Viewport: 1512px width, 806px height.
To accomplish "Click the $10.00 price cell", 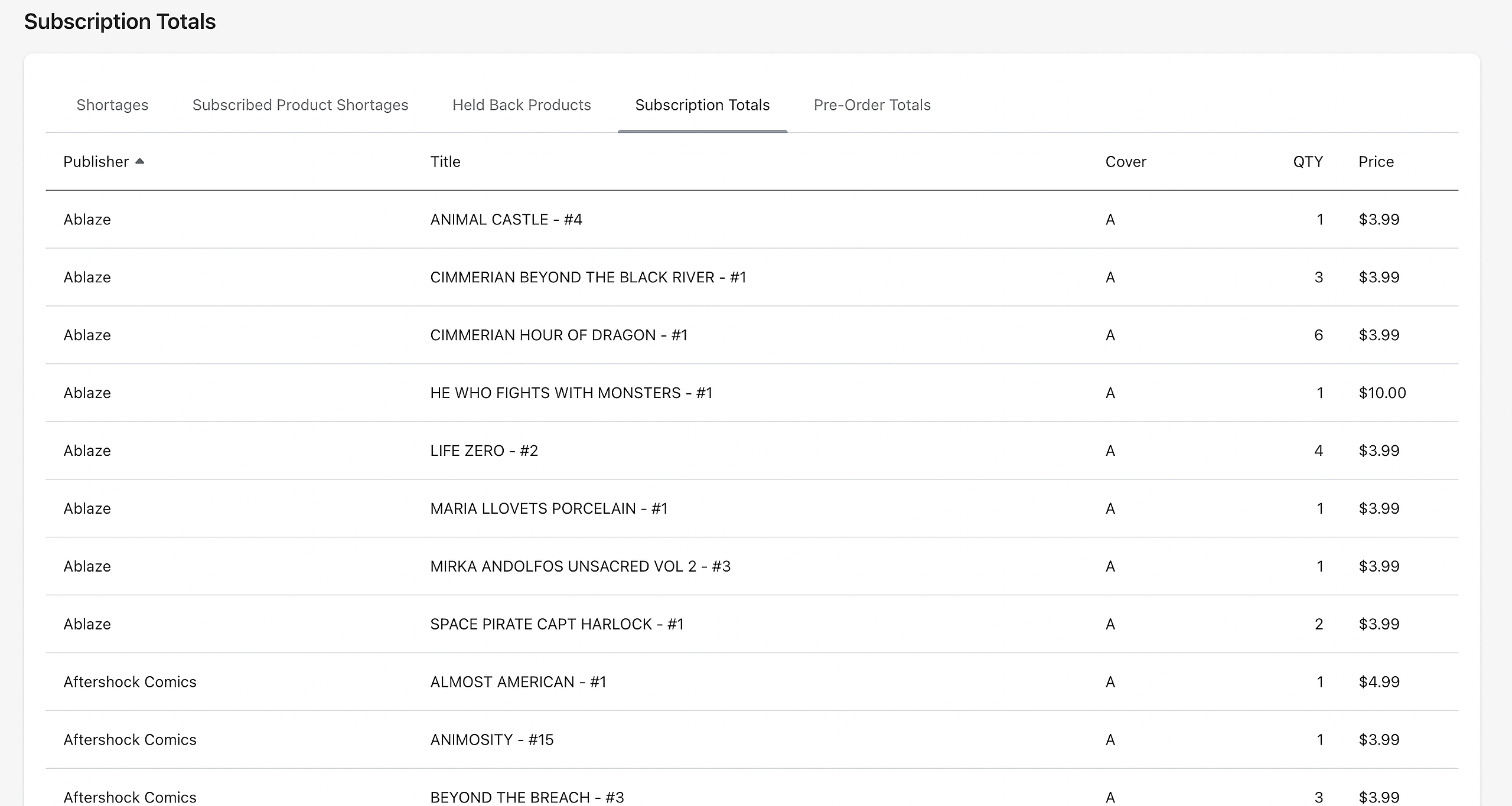I will (x=1382, y=393).
